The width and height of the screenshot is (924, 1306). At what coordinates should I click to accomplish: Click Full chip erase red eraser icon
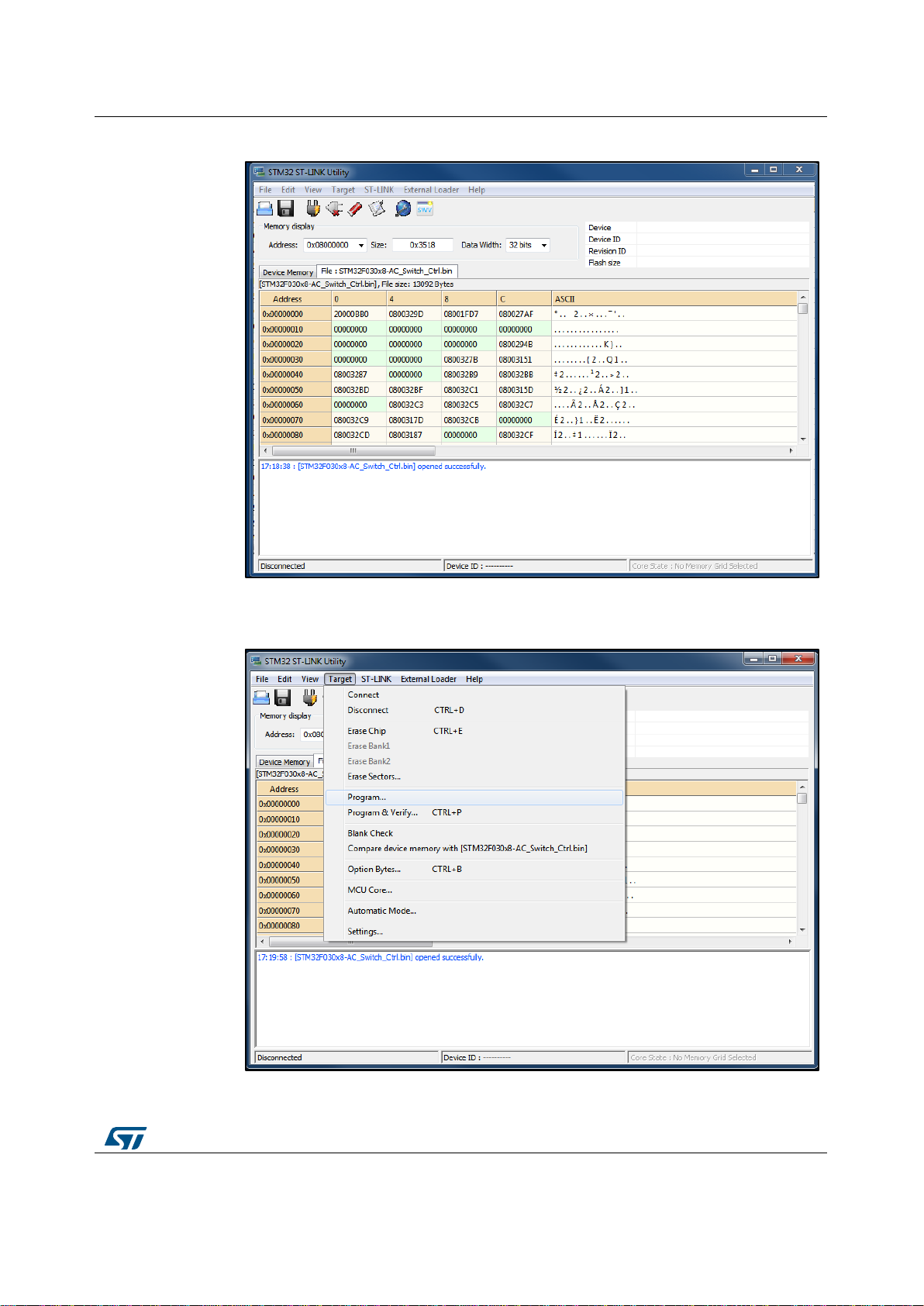[355, 208]
